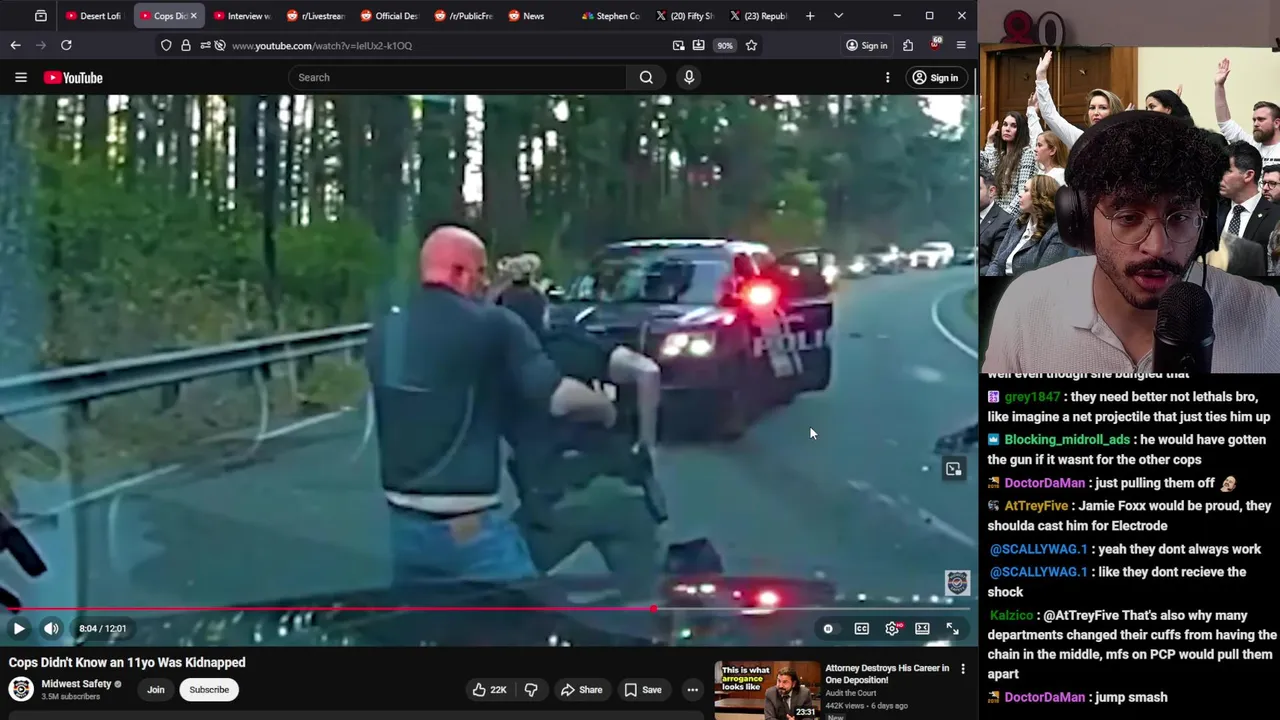Subscribe to Midwest Safety
This screenshot has height=720, width=1280.
(x=209, y=689)
